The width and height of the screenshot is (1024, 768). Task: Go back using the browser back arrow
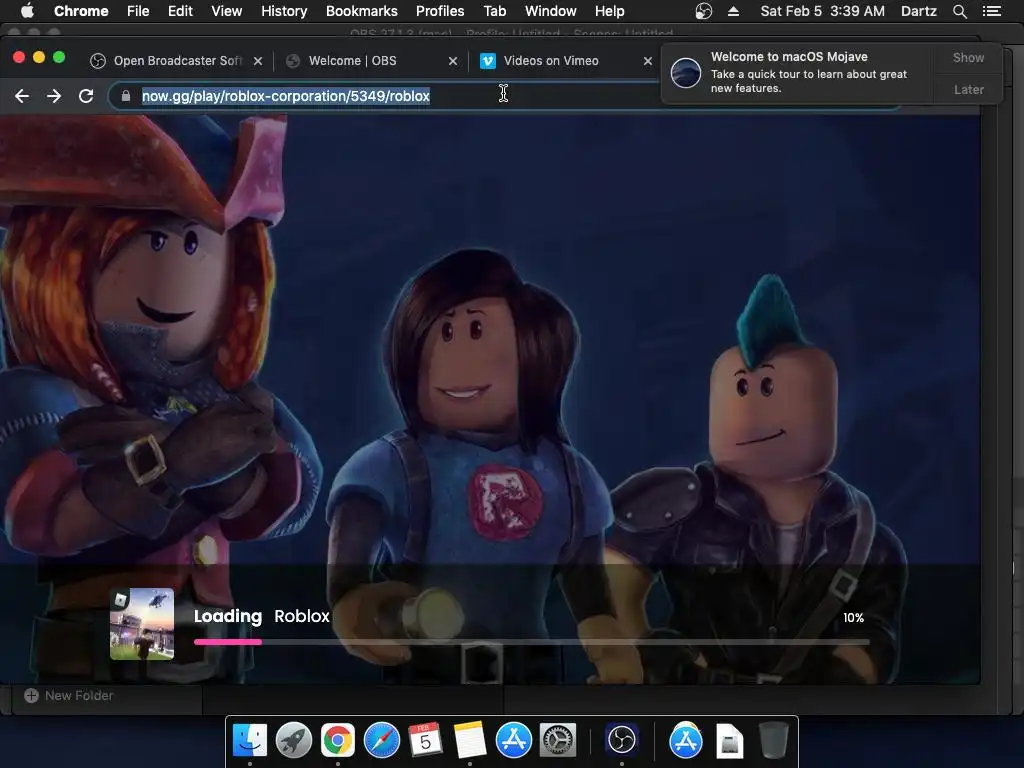[x=22, y=96]
